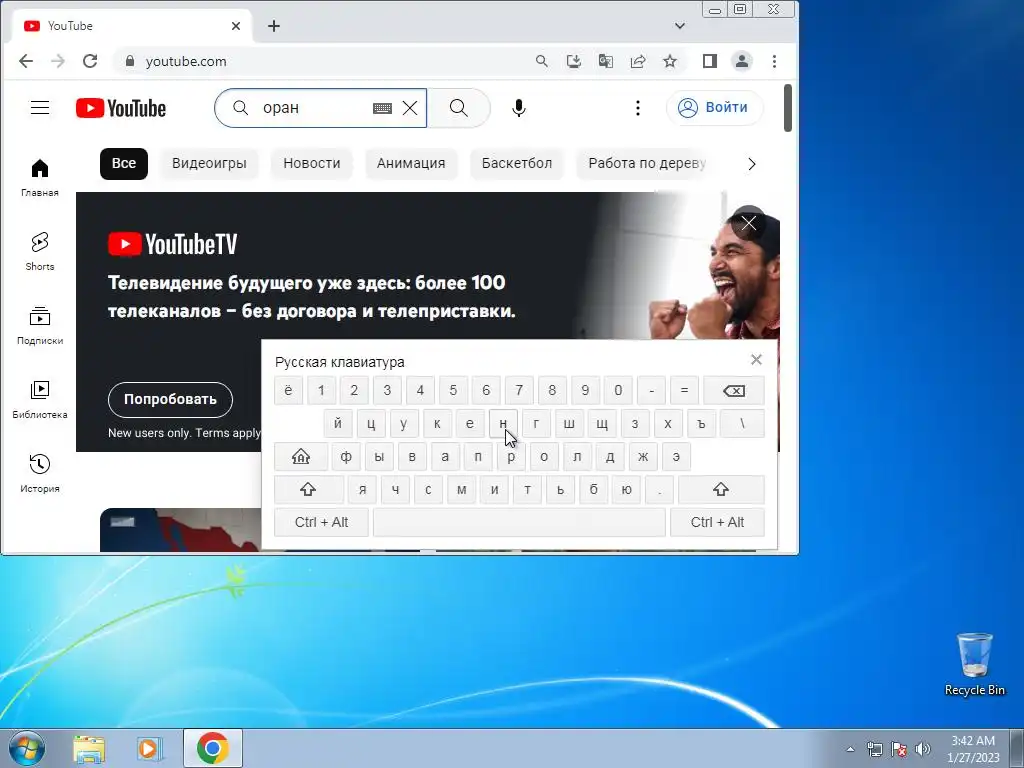1024x768 pixels.
Task: Toggle the left shift key on virtual keyboard
Action: [x=308, y=489]
